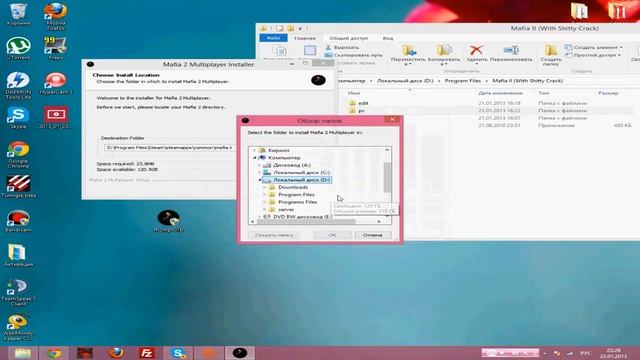Switch to the Главная ribbon tab
Image resolution: width=640 pixels, height=360 pixels.
(x=305, y=38)
